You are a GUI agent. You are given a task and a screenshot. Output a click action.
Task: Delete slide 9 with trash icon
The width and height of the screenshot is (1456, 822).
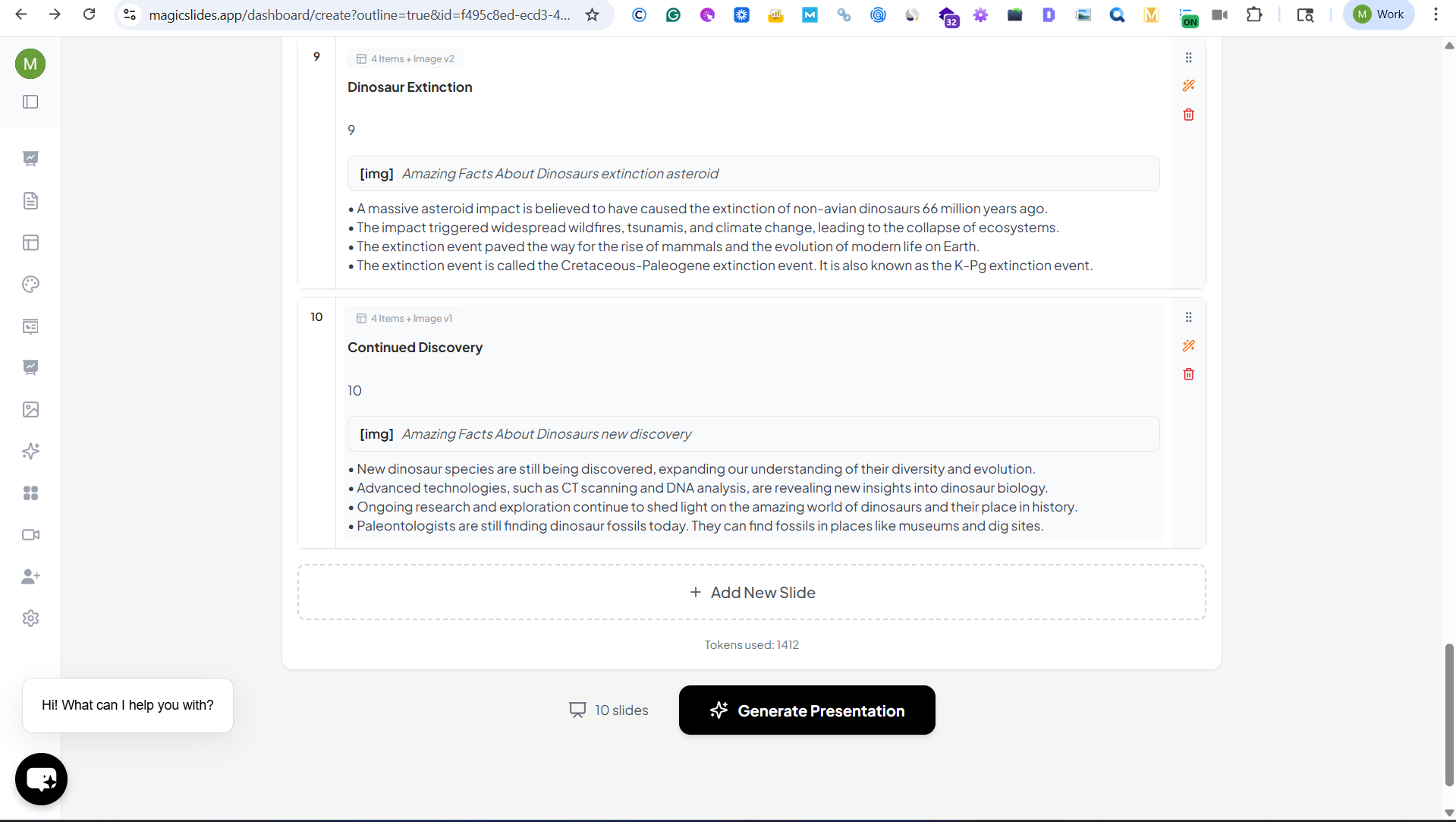1188,115
